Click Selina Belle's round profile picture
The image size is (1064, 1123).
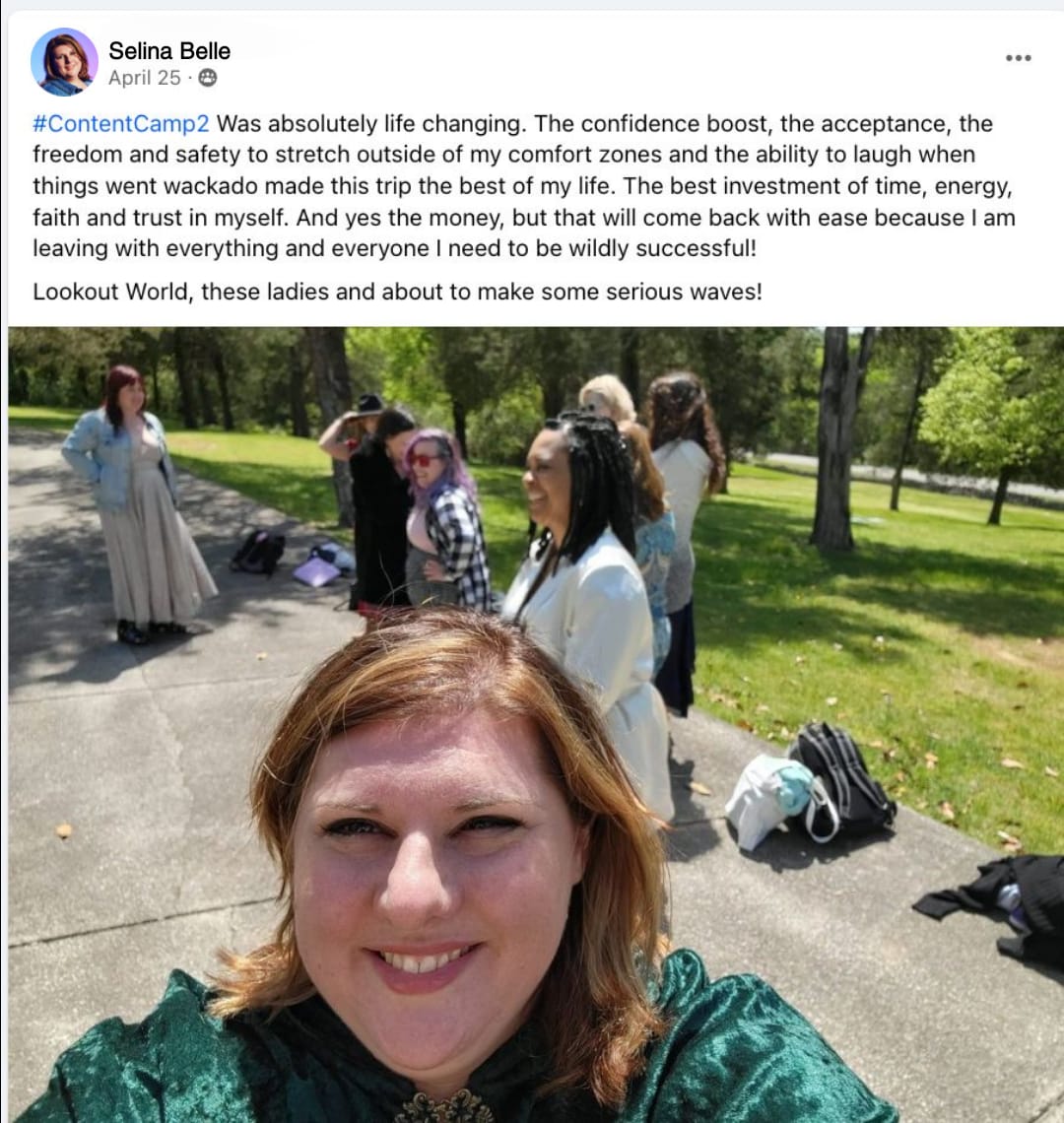(64, 62)
